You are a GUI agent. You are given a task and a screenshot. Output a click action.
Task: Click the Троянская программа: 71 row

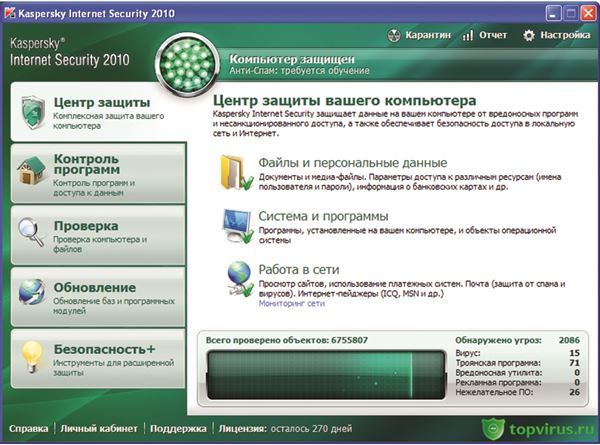click(x=517, y=363)
